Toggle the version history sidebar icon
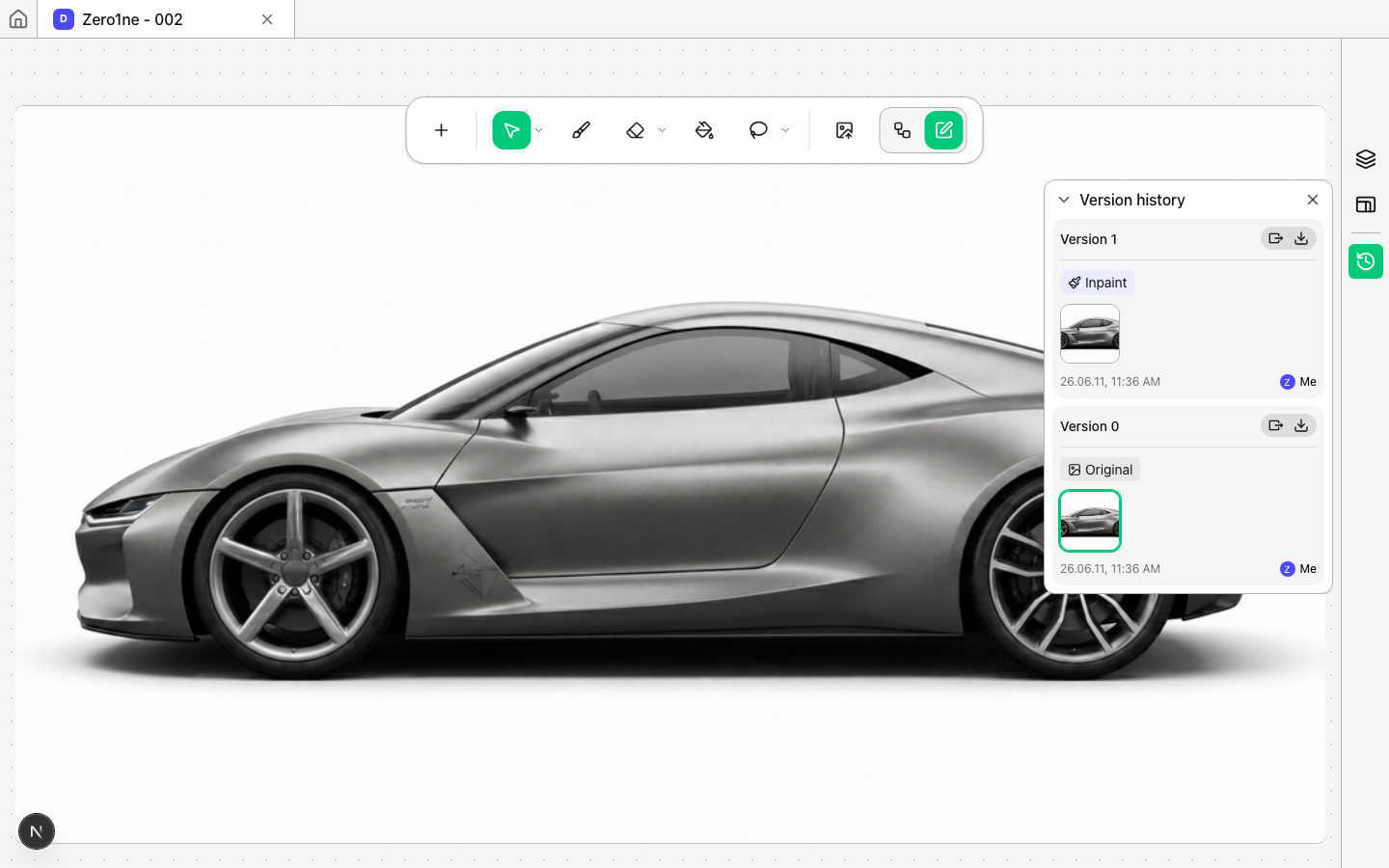The height and width of the screenshot is (868, 1389). (x=1366, y=261)
